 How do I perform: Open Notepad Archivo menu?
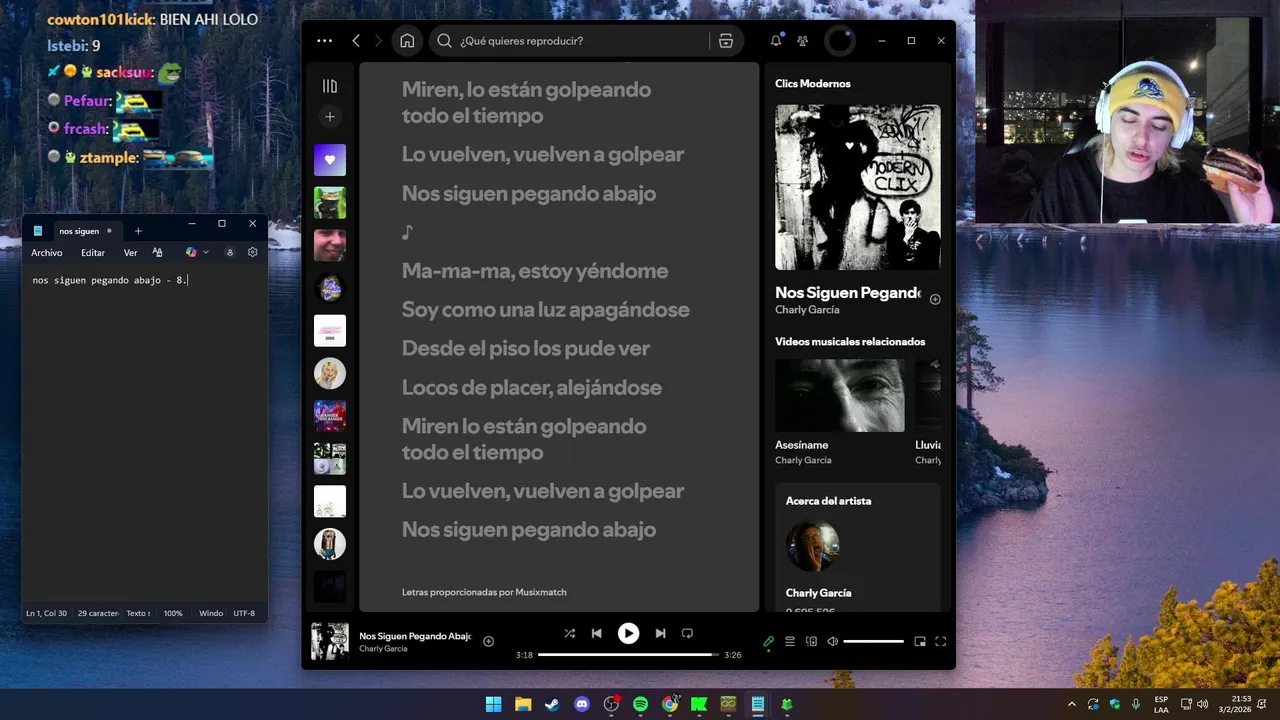(47, 253)
